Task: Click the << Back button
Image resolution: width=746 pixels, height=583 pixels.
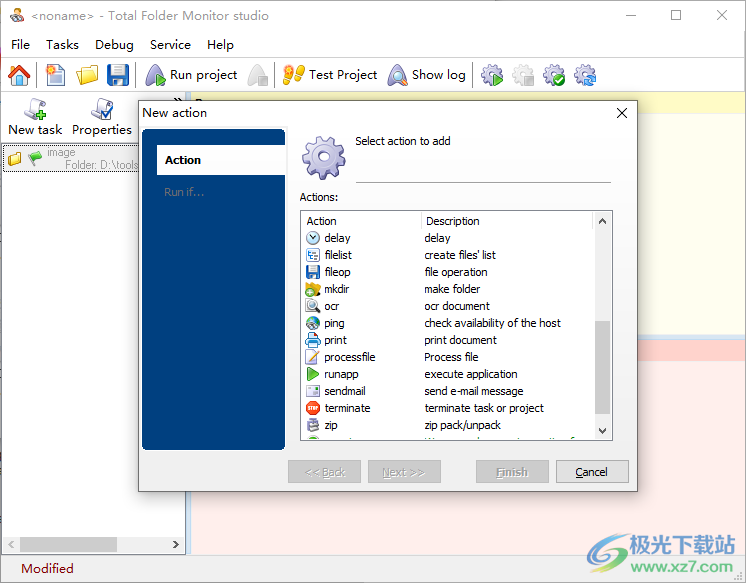Action: click(x=324, y=472)
